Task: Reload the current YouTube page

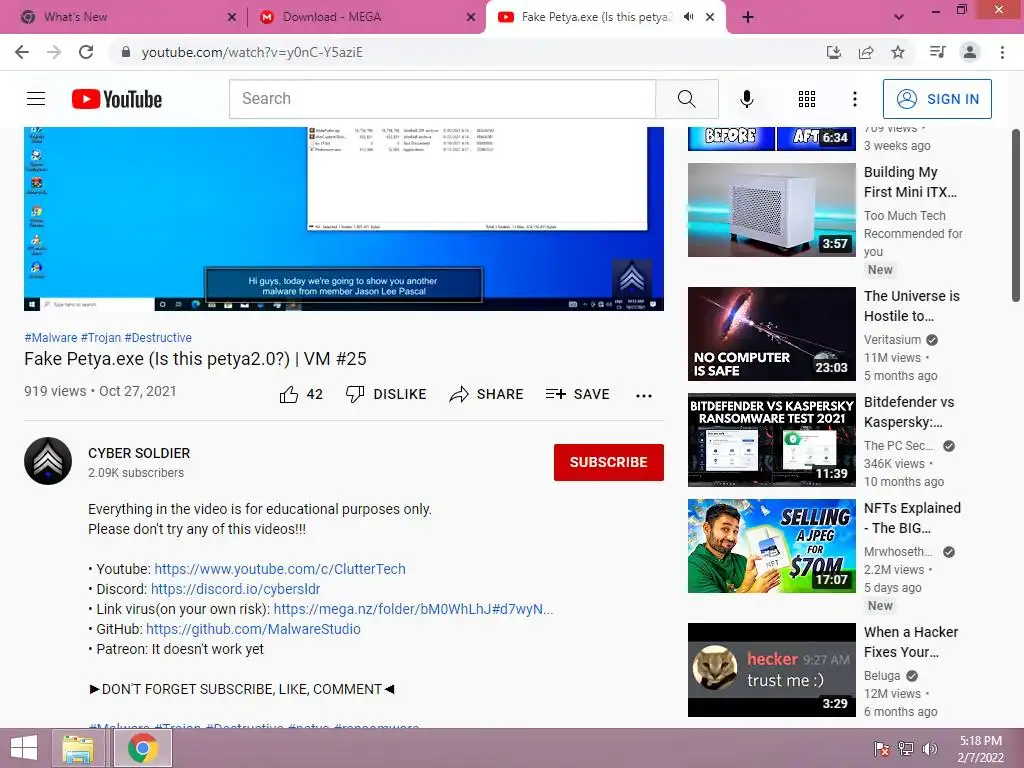Action: point(86,52)
